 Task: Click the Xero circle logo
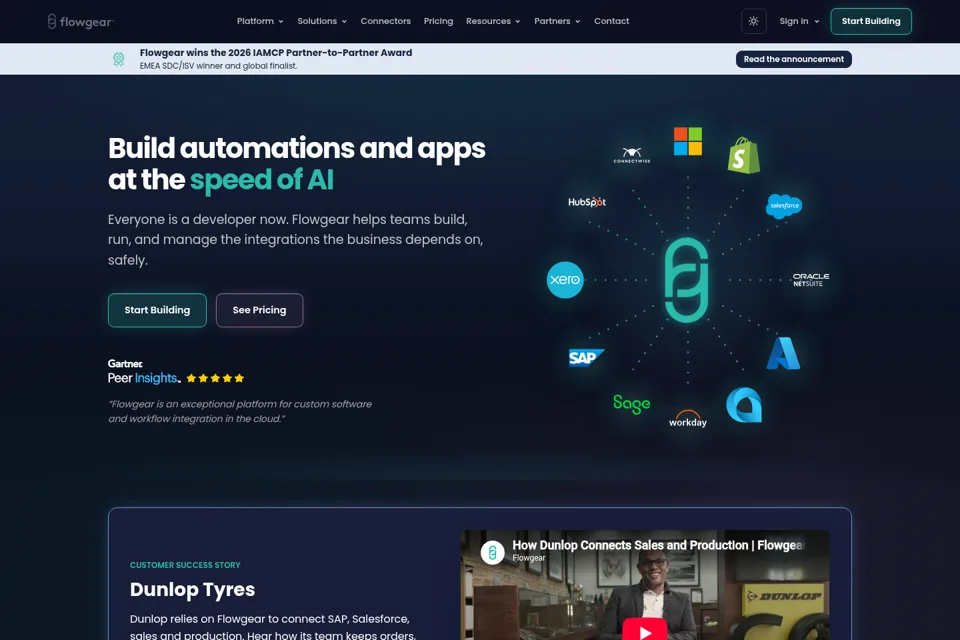pos(564,280)
